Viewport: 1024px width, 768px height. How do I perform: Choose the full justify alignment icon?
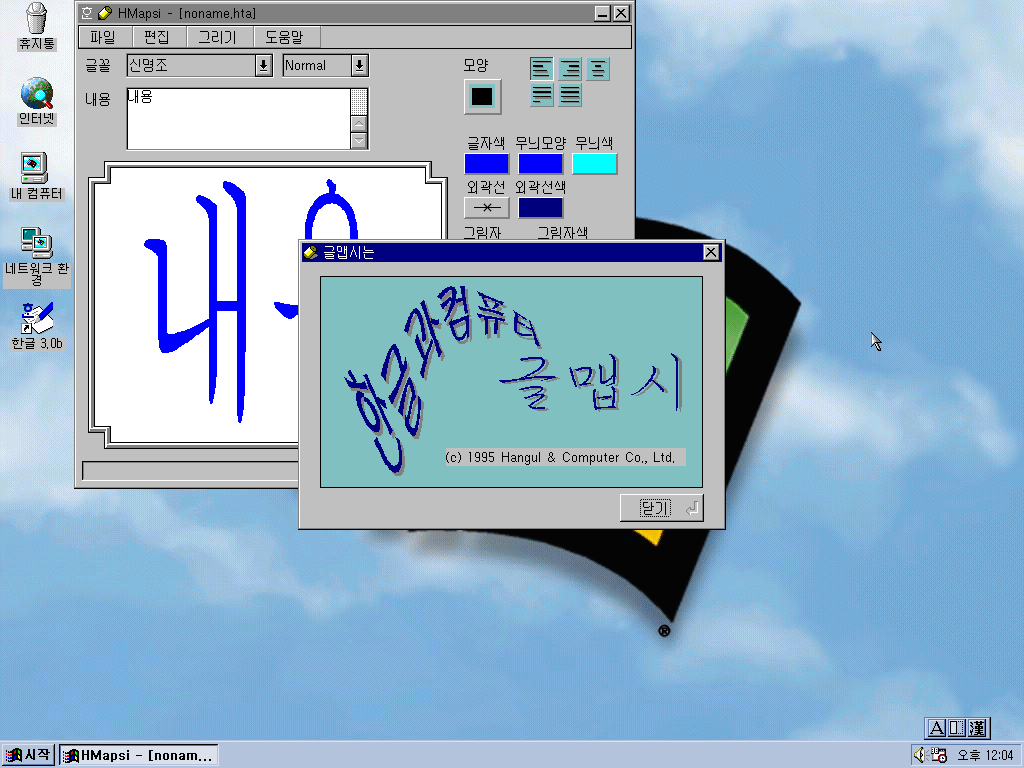coord(569,95)
